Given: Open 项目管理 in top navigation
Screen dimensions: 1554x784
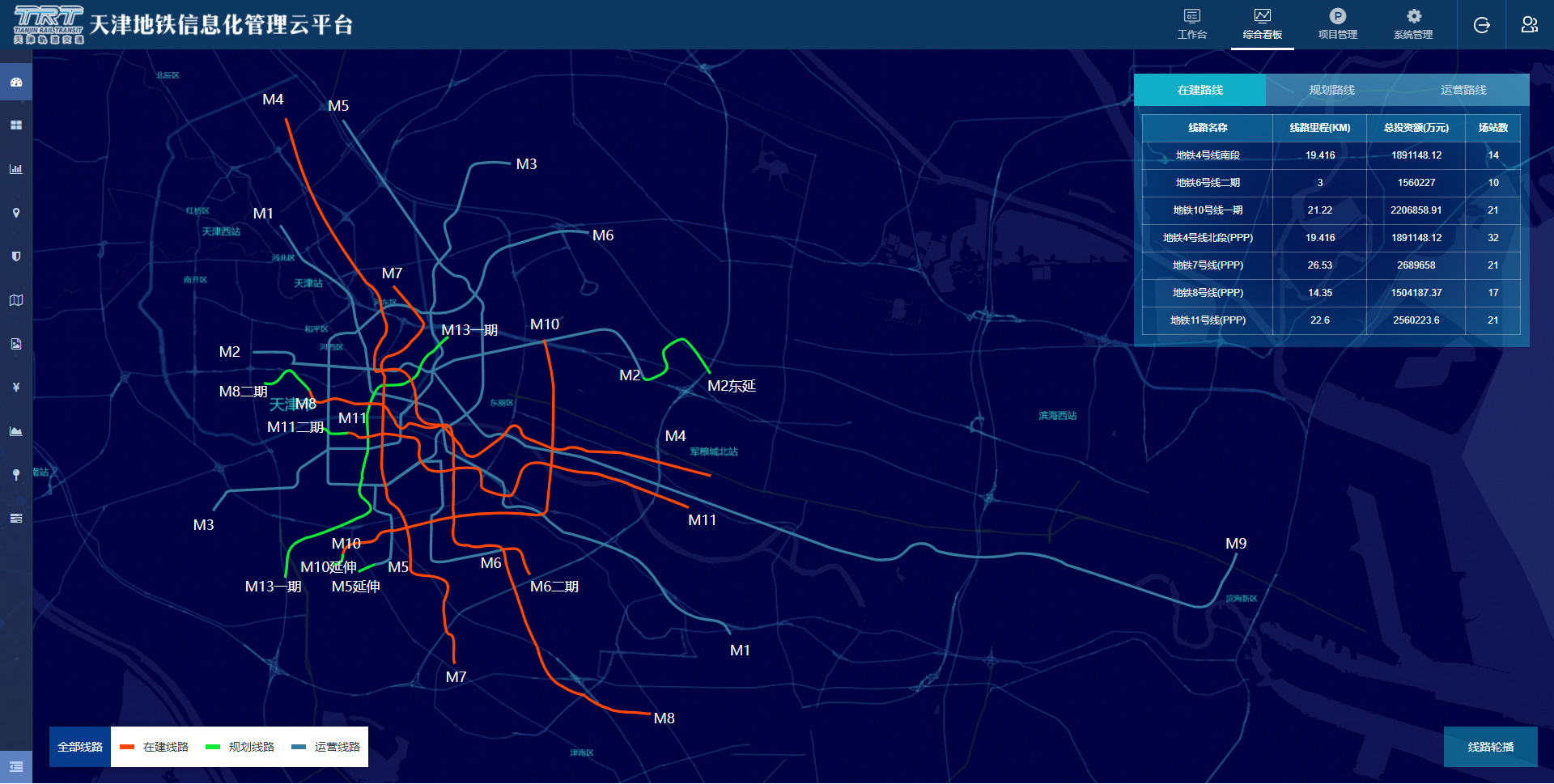Looking at the screenshot, I should point(1338,25).
